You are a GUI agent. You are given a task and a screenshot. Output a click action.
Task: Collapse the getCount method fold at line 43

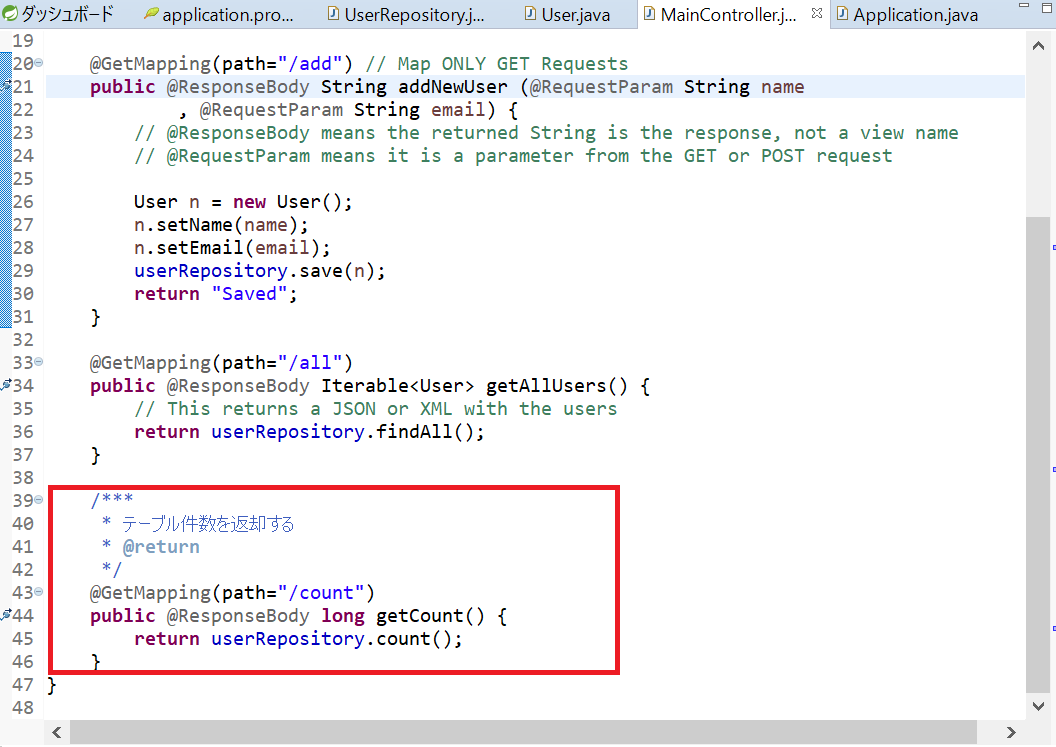tap(39, 592)
